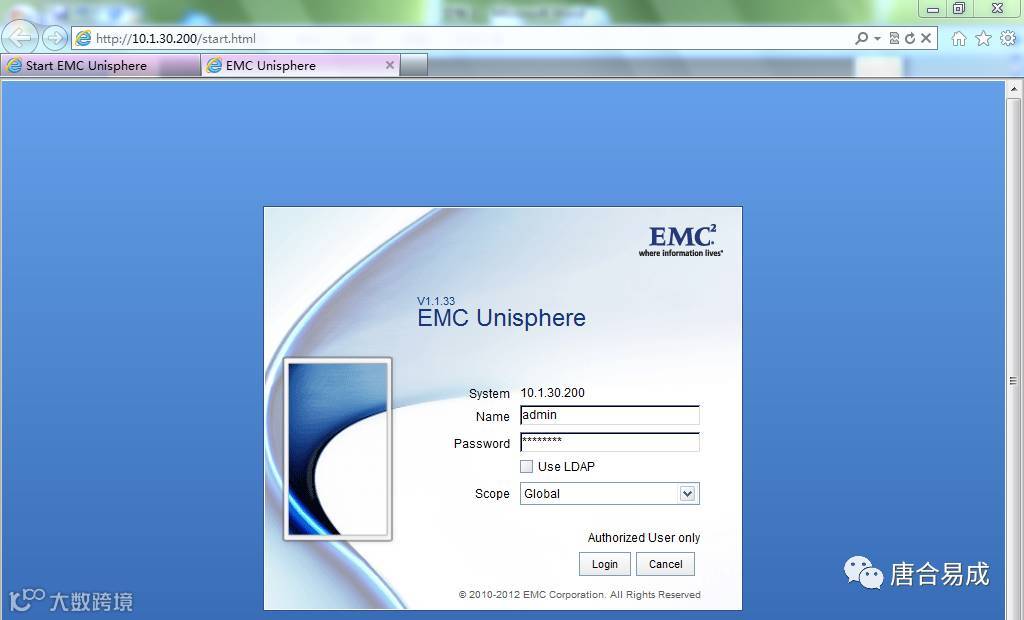The width and height of the screenshot is (1024, 620).
Task: Click the Password input field
Action: [610, 442]
